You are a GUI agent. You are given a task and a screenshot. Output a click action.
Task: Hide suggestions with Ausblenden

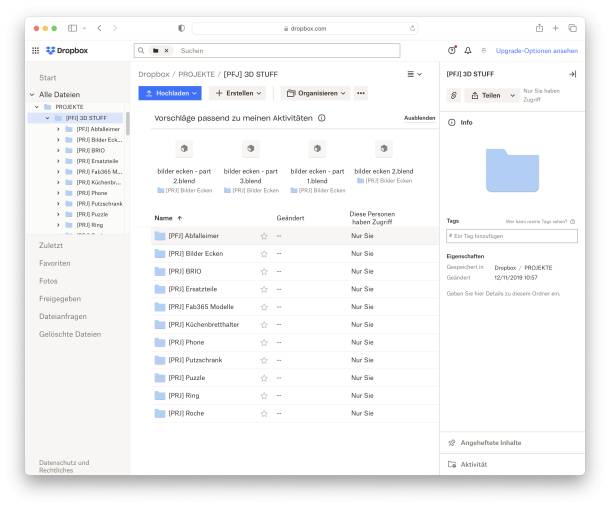tap(419, 118)
